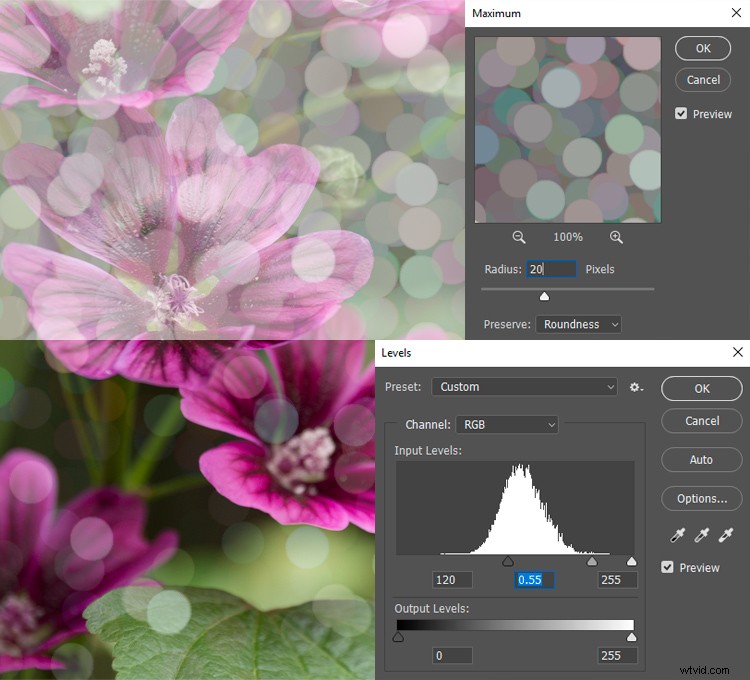Cancel the Levels dialog

coord(702,421)
